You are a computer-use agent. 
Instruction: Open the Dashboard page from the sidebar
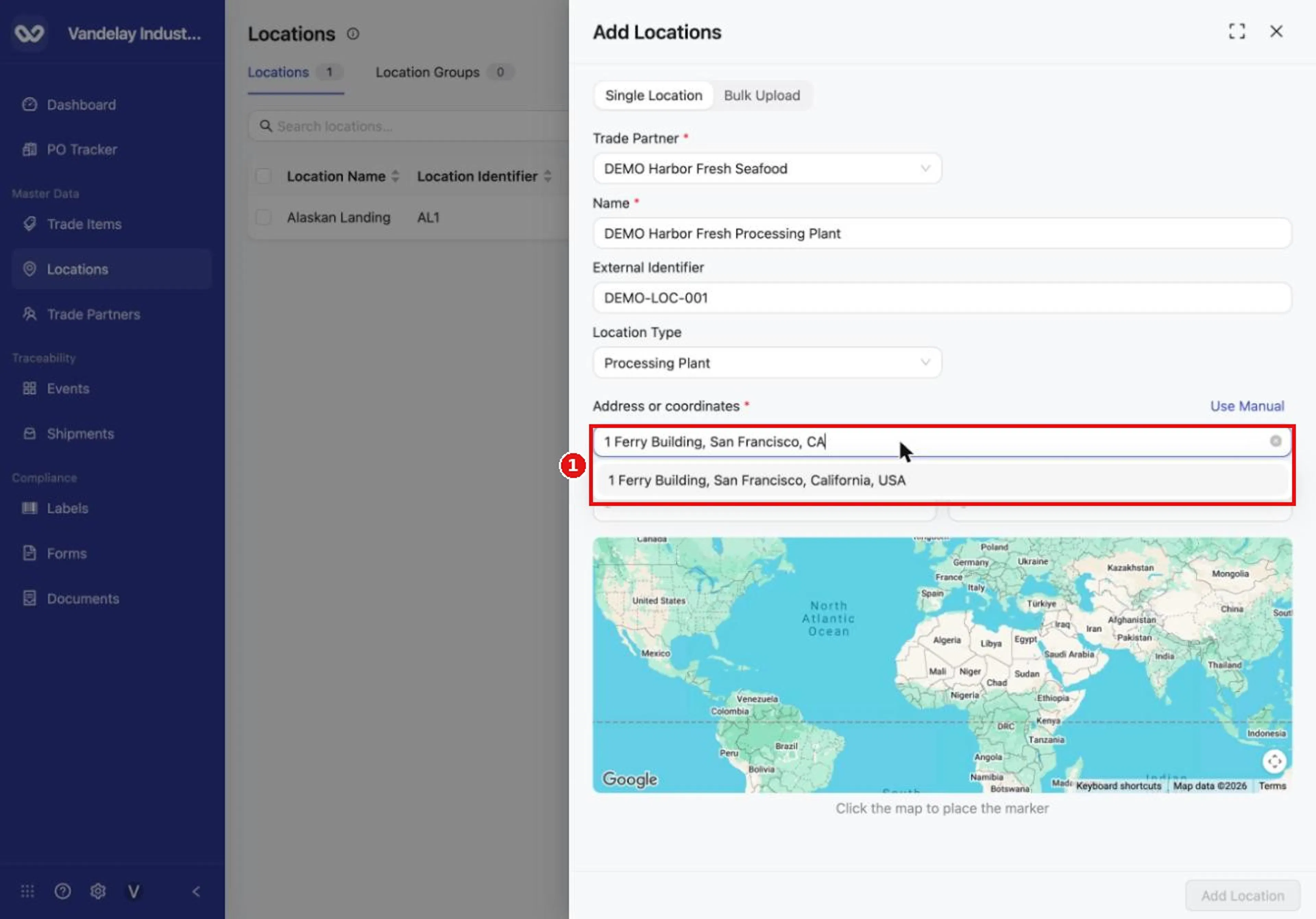click(81, 105)
